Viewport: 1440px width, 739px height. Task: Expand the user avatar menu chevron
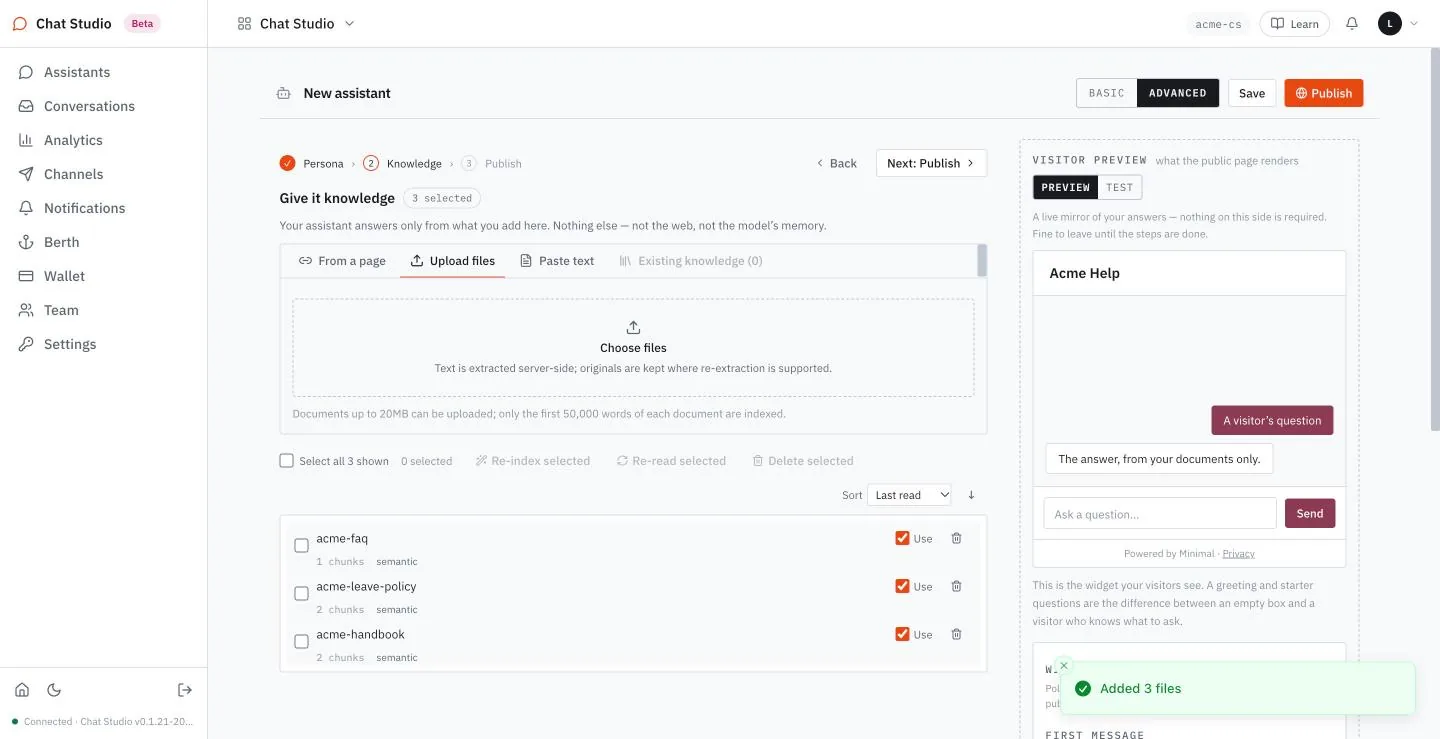click(1414, 23)
